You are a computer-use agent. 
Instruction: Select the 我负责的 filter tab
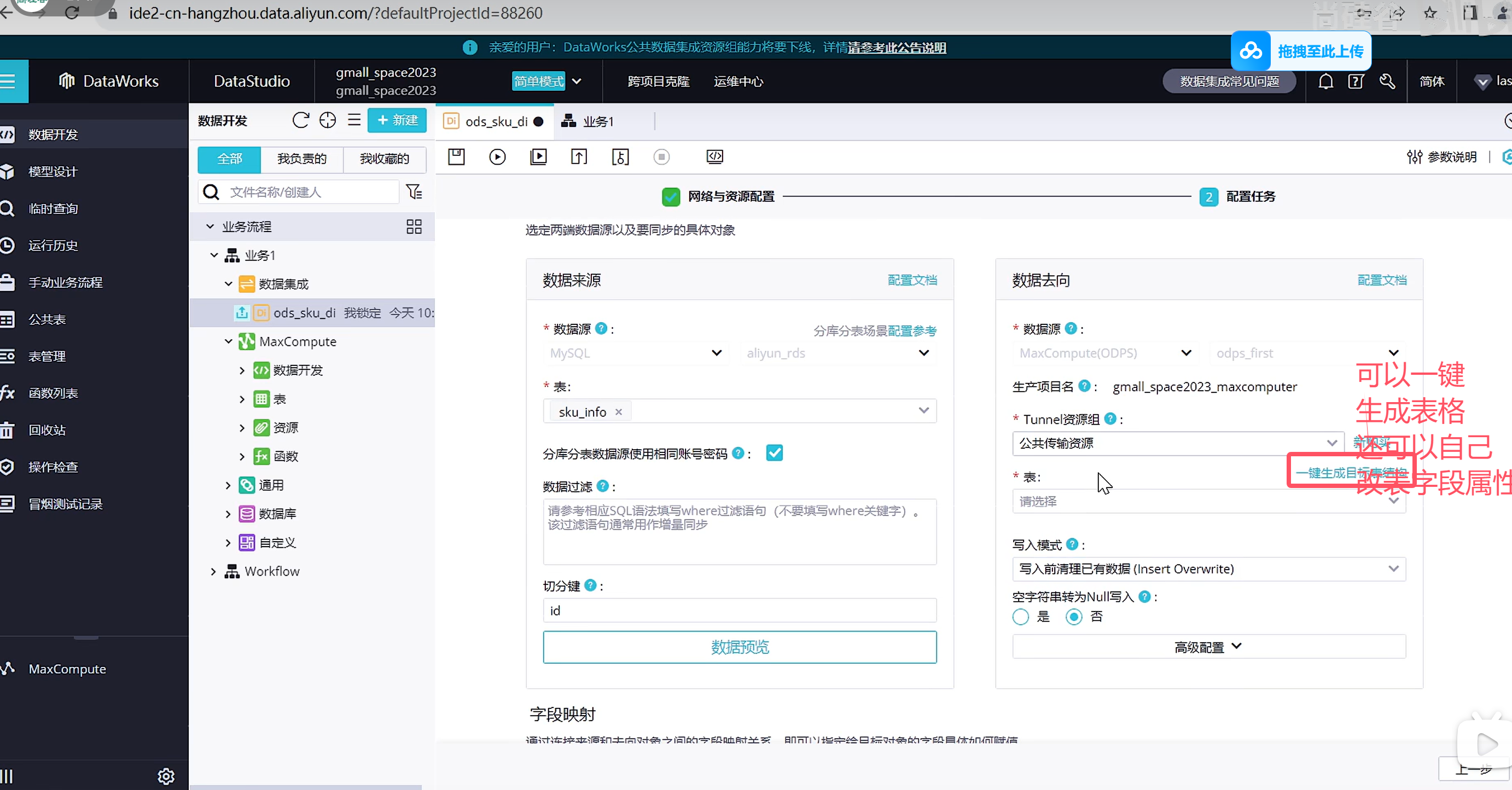302,159
